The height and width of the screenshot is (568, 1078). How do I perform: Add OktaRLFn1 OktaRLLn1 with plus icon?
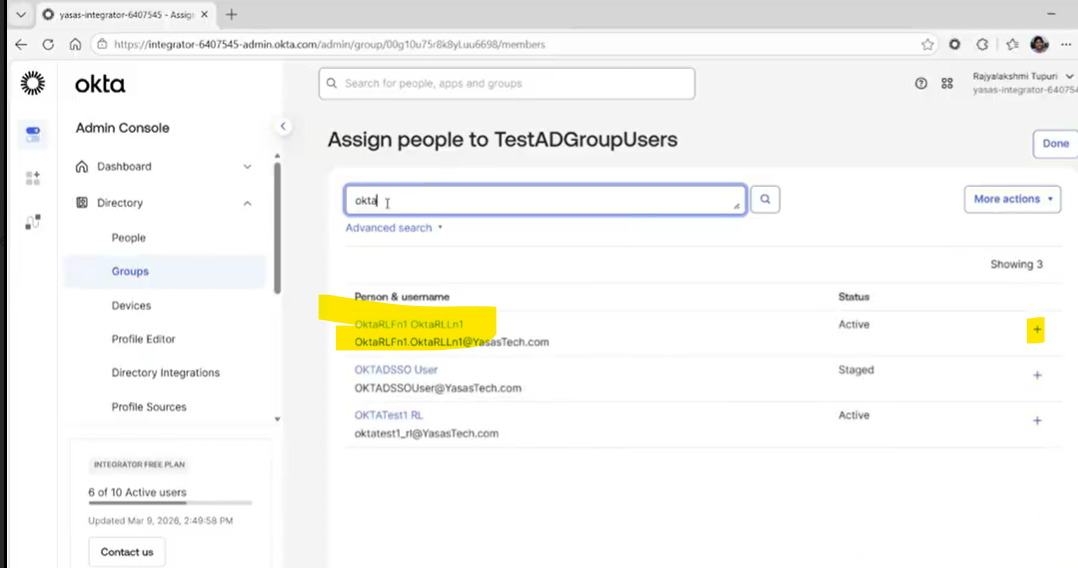(1037, 330)
